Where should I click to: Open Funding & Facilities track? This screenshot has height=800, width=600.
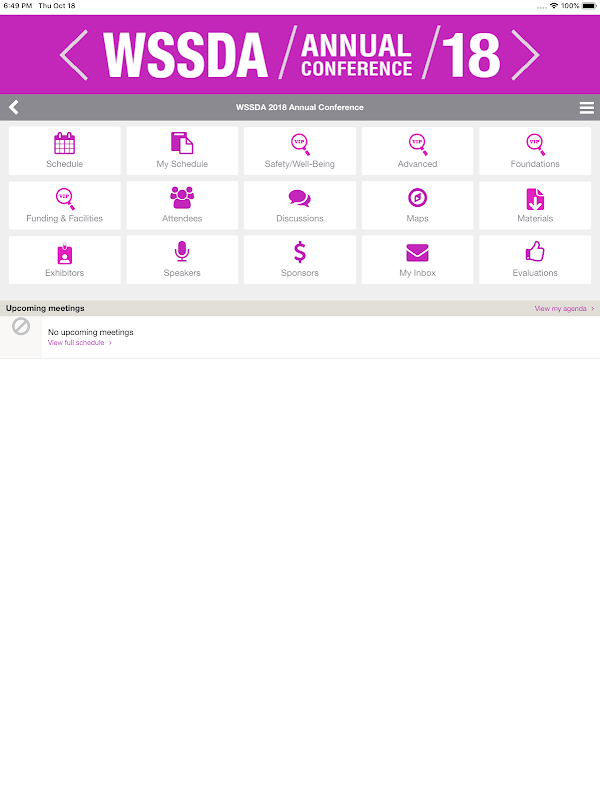point(65,206)
